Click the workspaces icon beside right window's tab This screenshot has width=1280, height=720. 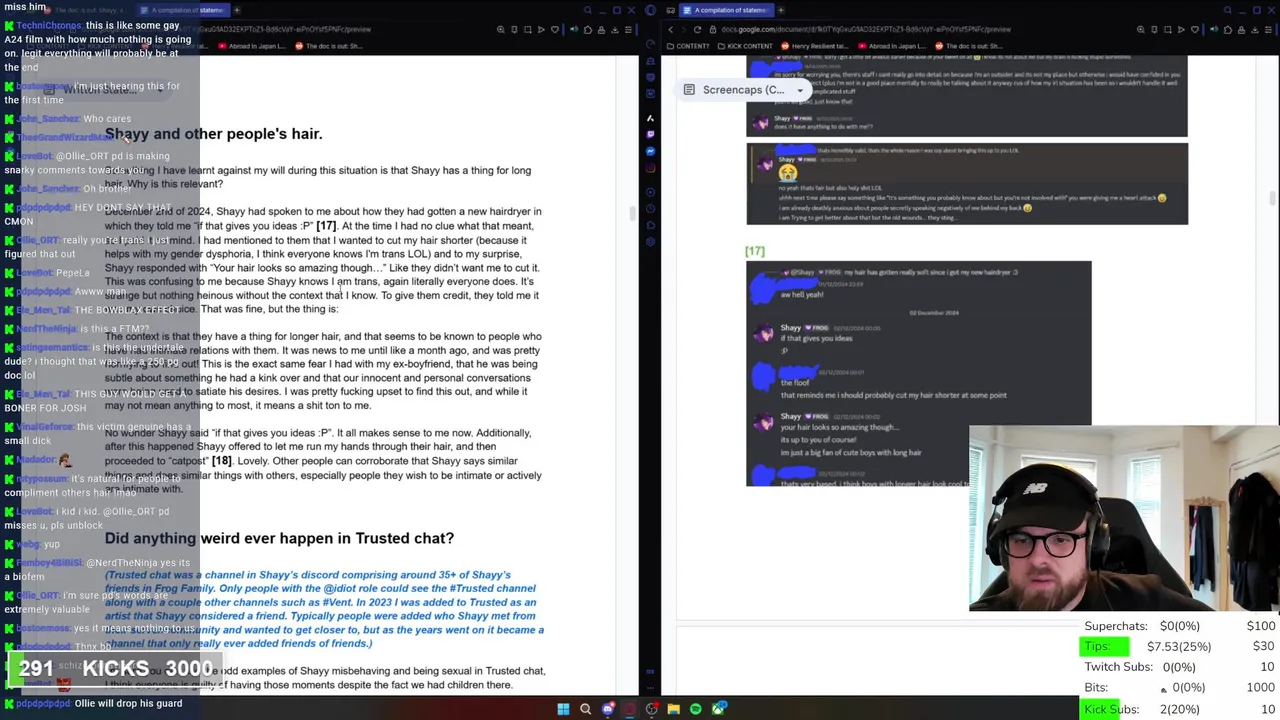click(670, 10)
